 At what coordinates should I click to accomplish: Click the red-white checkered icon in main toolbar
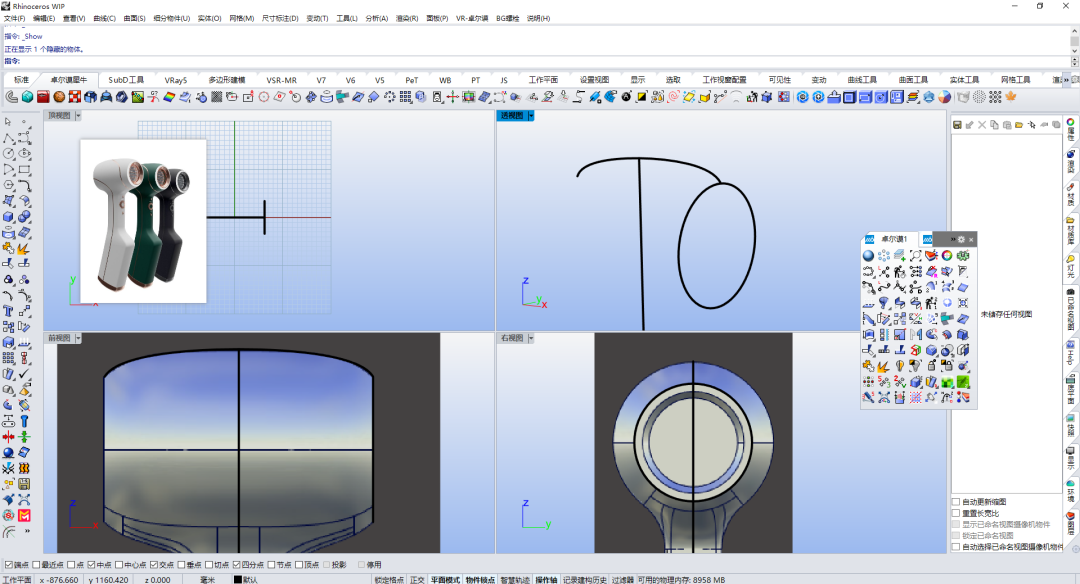click(x=75, y=97)
